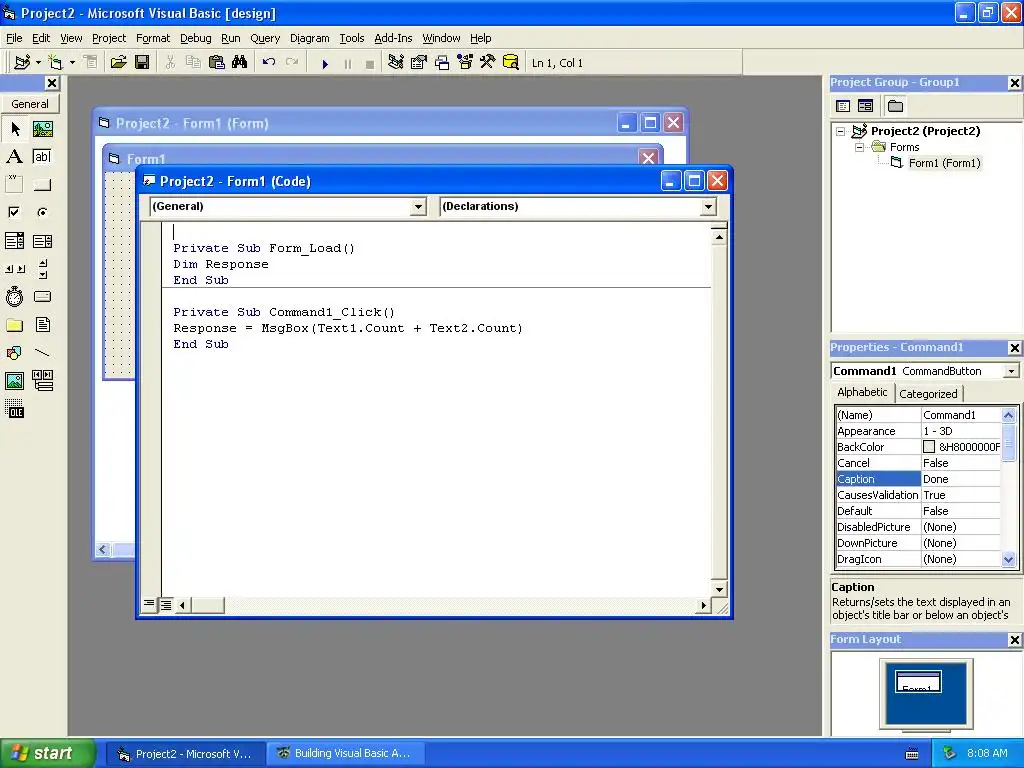Select the OLE container tool
Viewport: 1024px width, 768px height.
pos(14,409)
